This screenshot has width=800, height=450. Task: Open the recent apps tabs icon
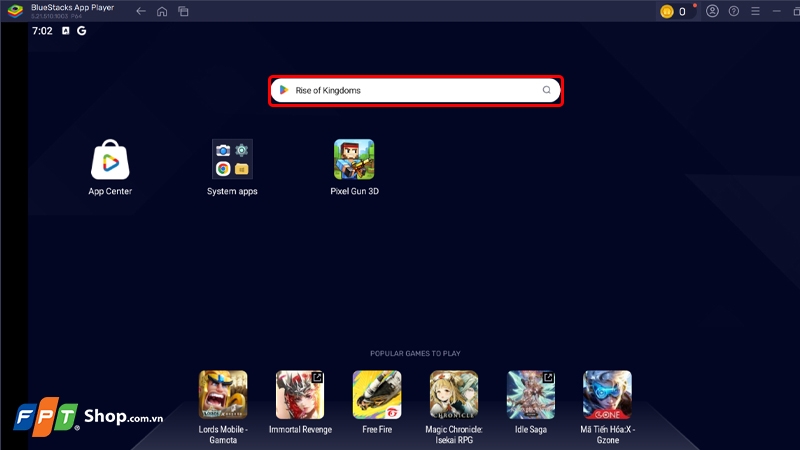coord(183,11)
